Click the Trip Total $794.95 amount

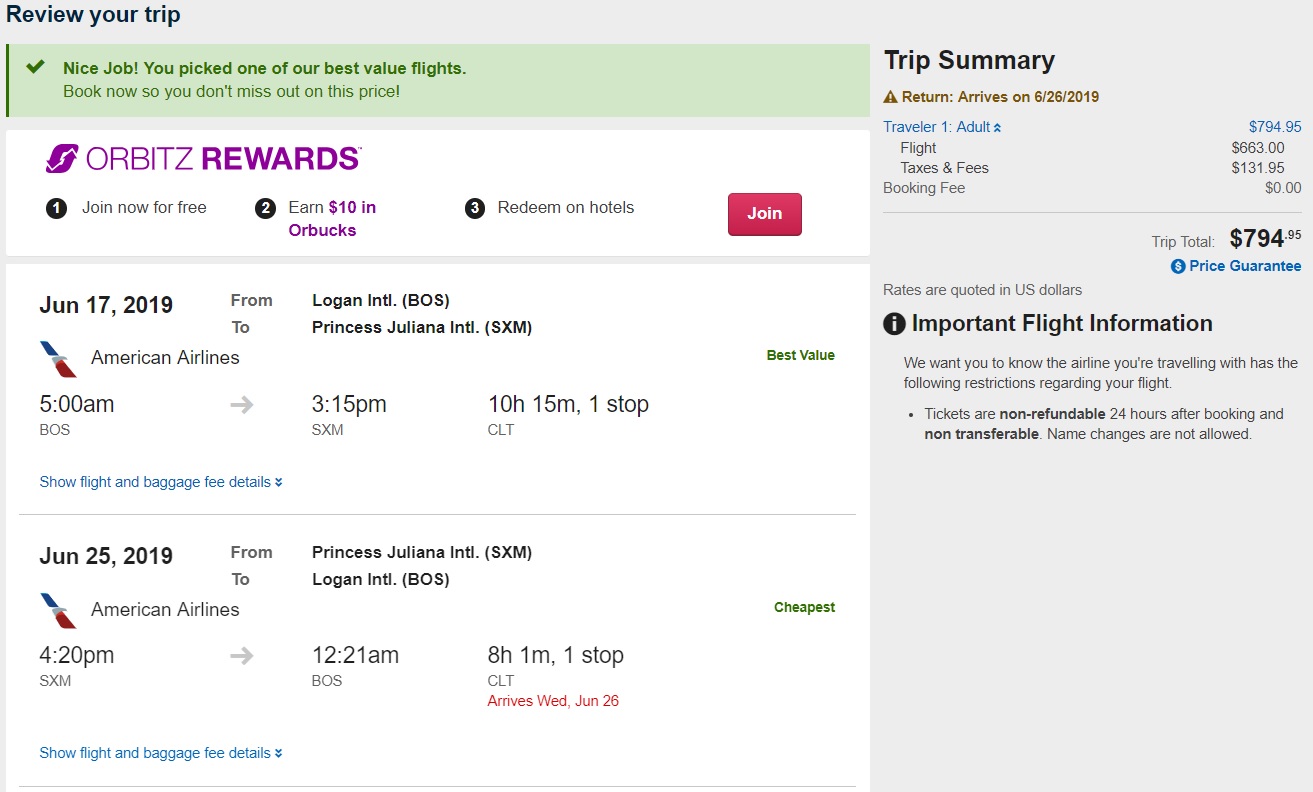(1265, 239)
